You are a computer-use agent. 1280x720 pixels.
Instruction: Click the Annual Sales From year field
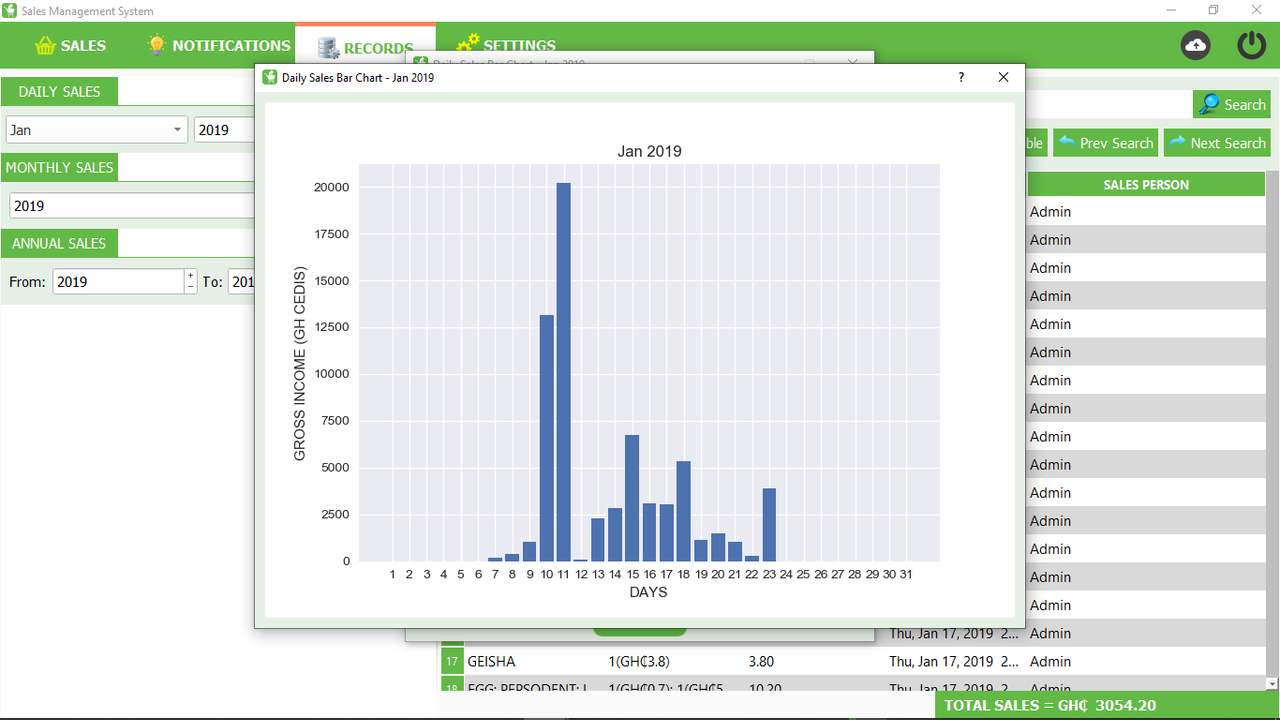tap(118, 282)
